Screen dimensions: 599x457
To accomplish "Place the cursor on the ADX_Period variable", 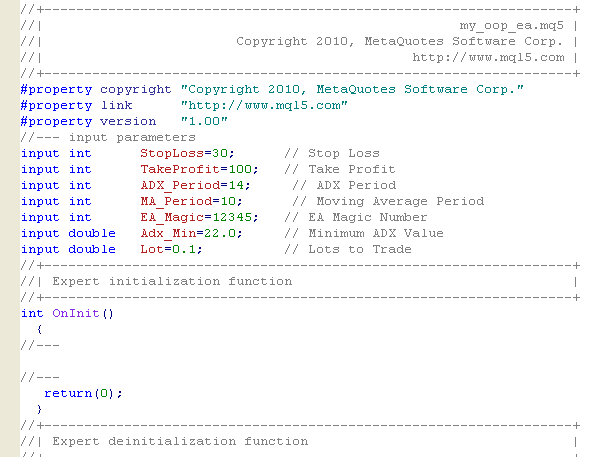I will (x=180, y=185).
